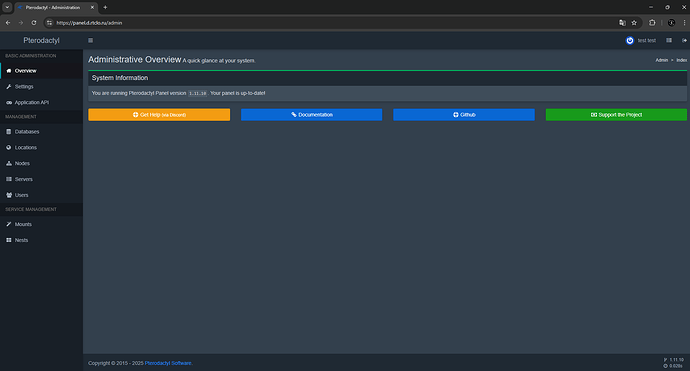
Task: Go to Databases in sidebar
Action: (41, 132)
